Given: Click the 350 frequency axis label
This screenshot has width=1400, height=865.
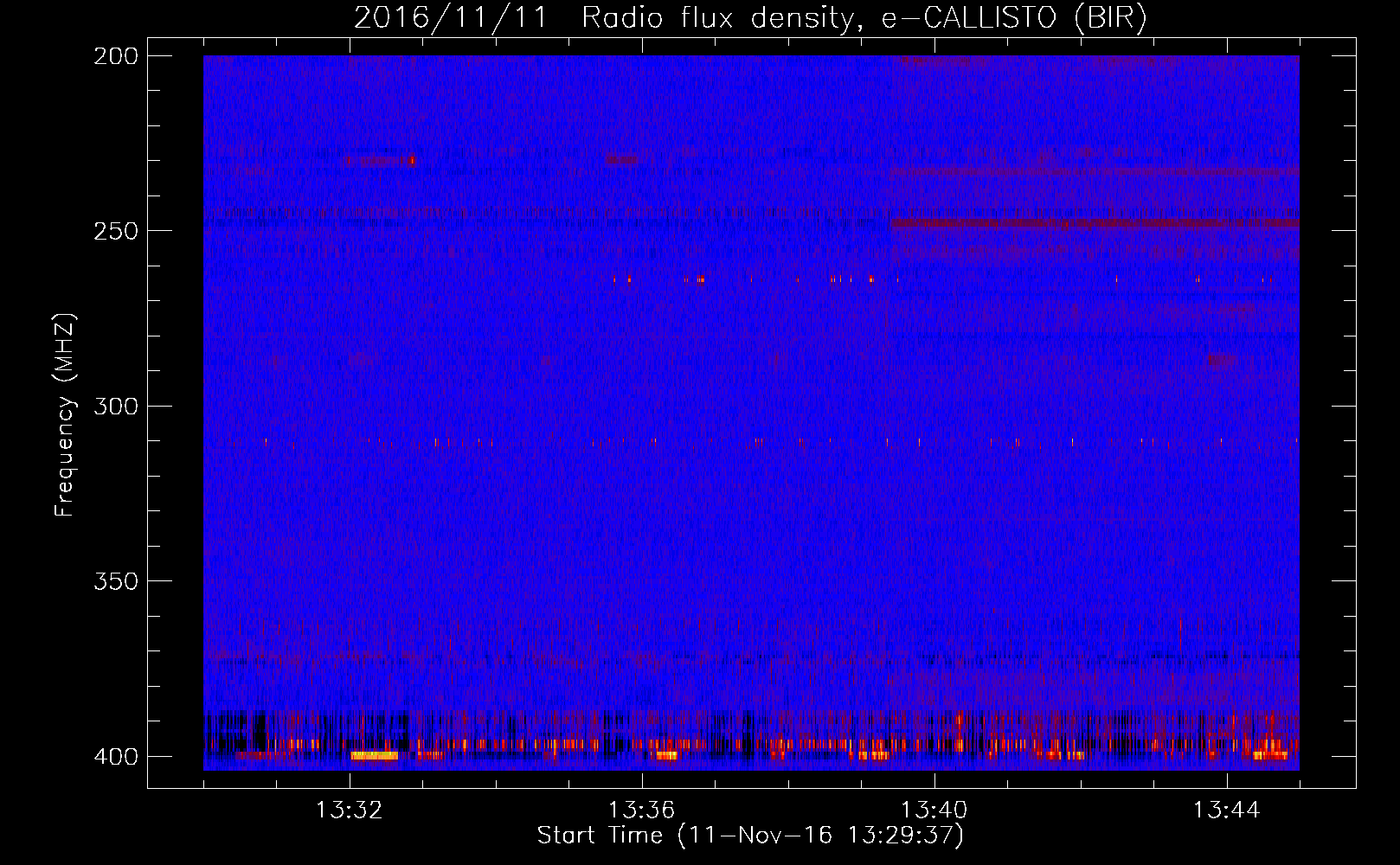Looking at the screenshot, I should pos(116,581).
